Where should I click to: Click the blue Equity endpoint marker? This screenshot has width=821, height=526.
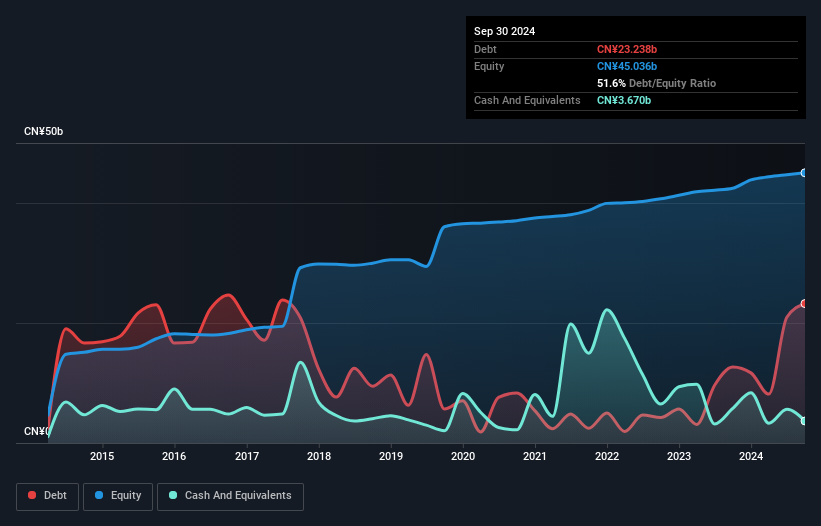click(804, 173)
